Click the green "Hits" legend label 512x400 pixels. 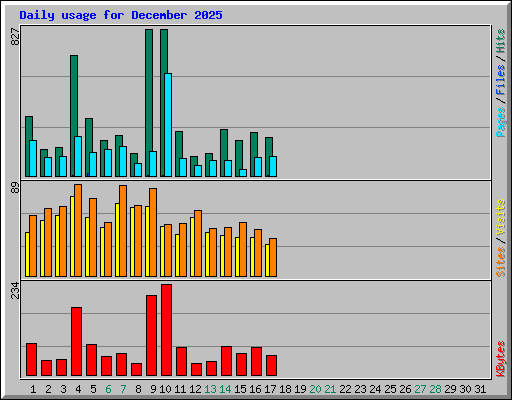tap(500, 41)
